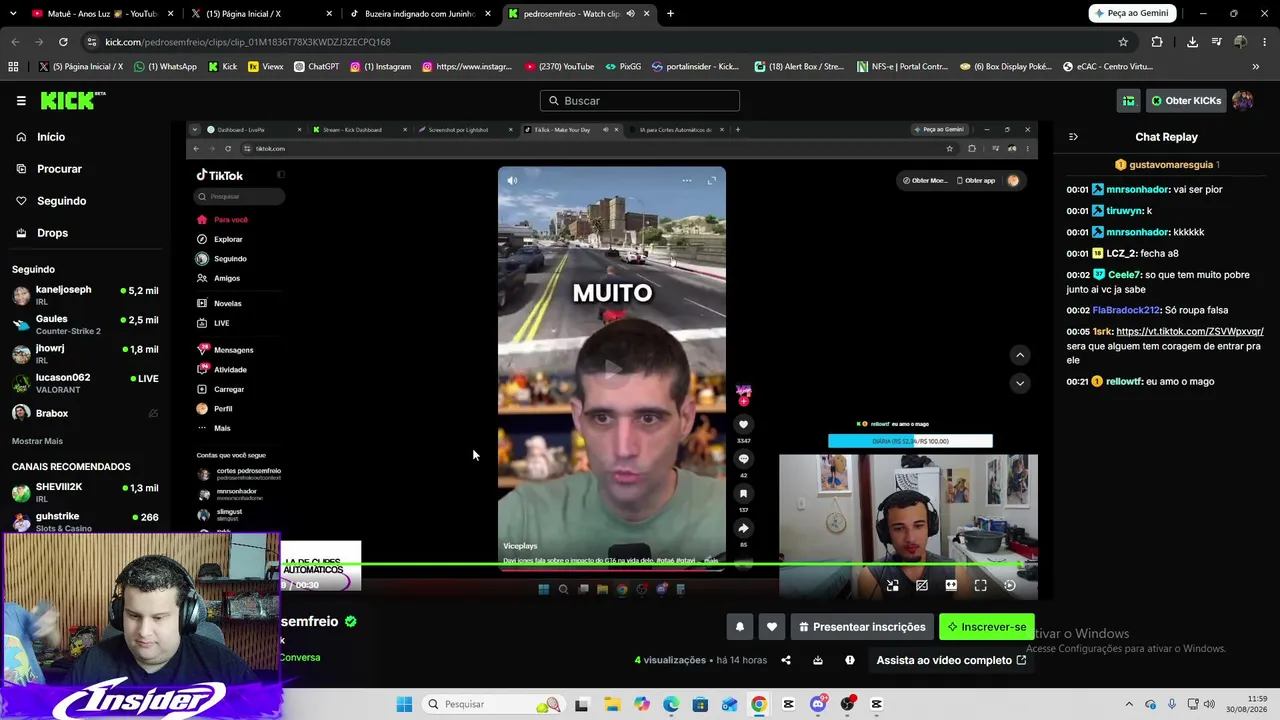Open the Kick user avatar menu
The height and width of the screenshot is (720, 1280).
pyautogui.click(x=1243, y=101)
